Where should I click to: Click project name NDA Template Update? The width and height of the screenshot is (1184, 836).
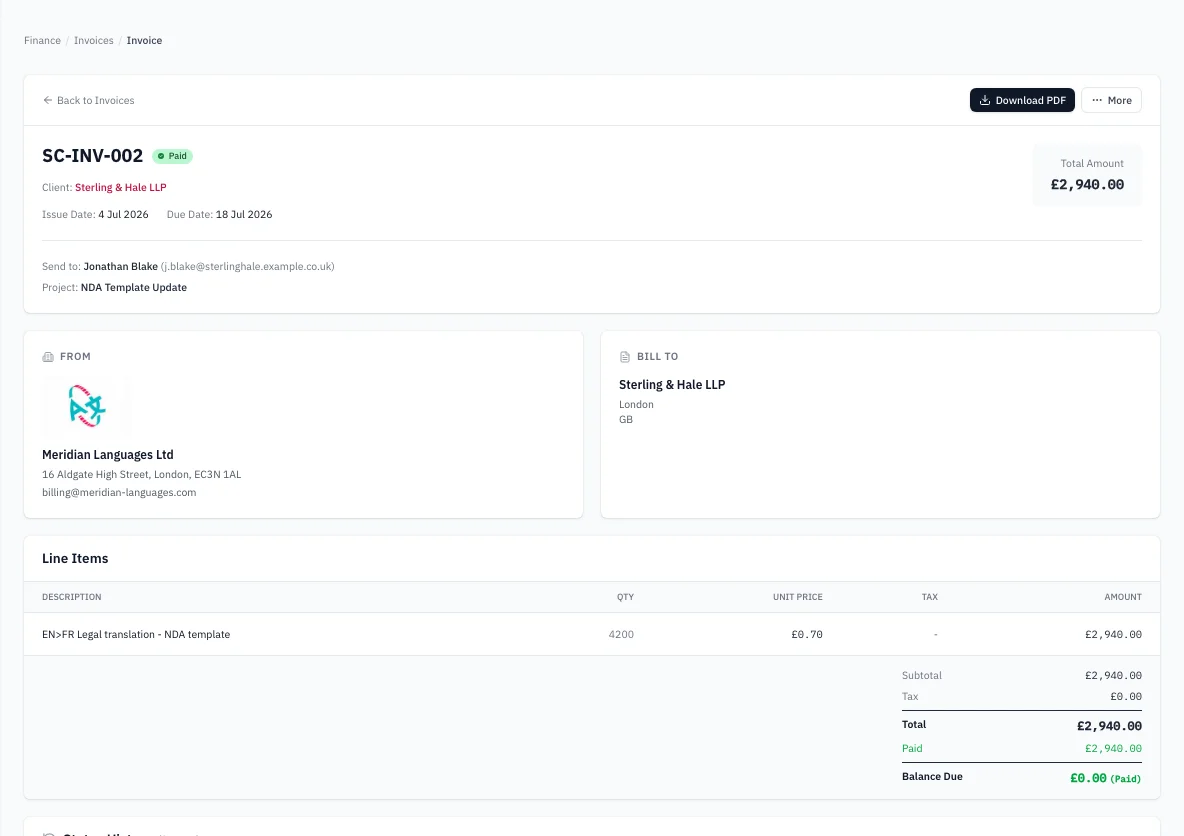click(x=134, y=288)
